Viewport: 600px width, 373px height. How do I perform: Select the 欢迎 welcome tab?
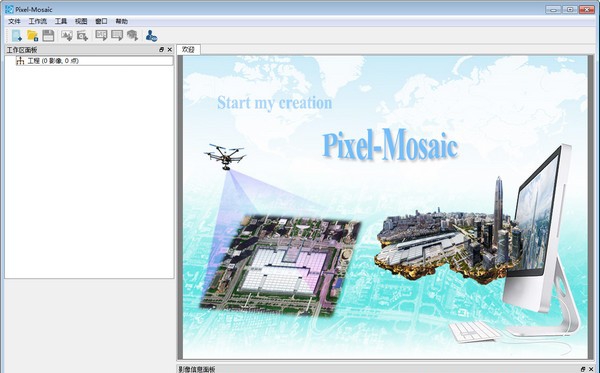pyautogui.click(x=188, y=49)
